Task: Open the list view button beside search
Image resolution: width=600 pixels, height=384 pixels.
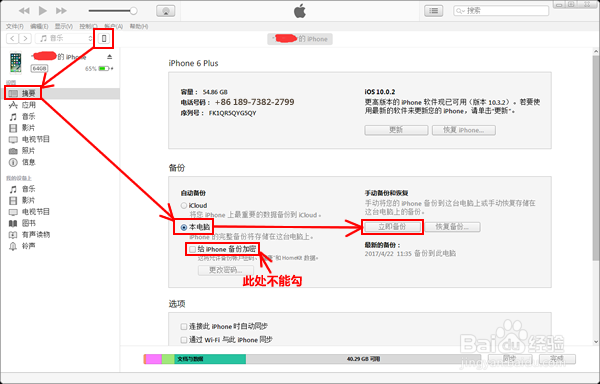Action: coord(434,11)
